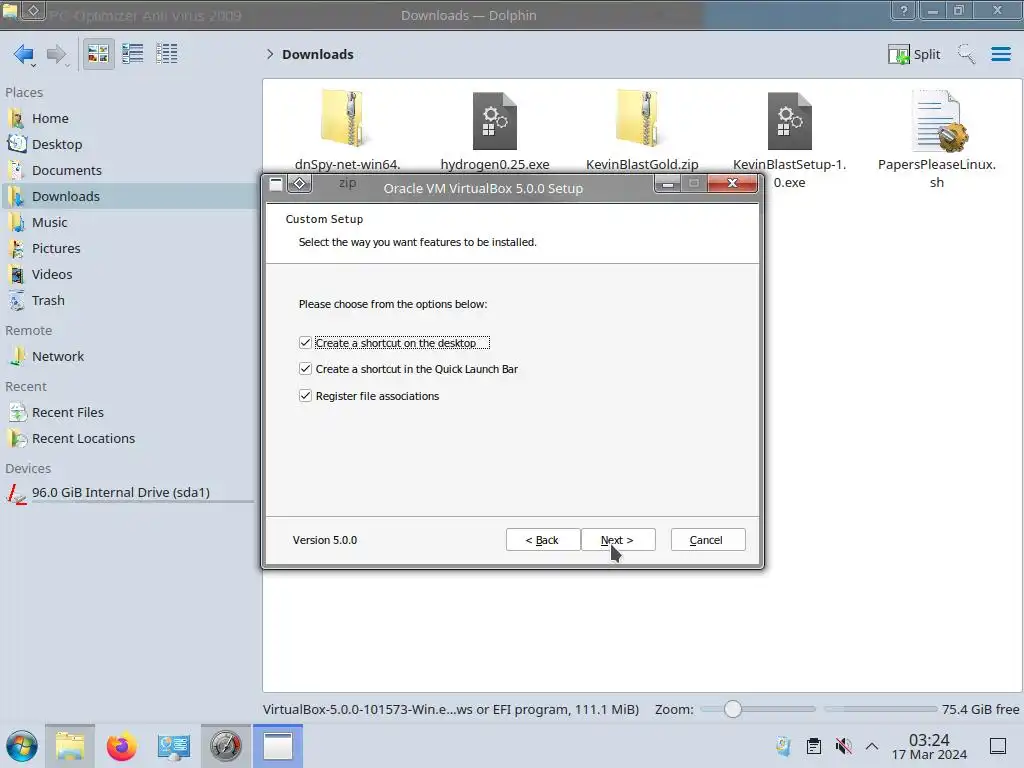Click the Show Desktop tray button
The image size is (1024, 768).
(x=998, y=746)
